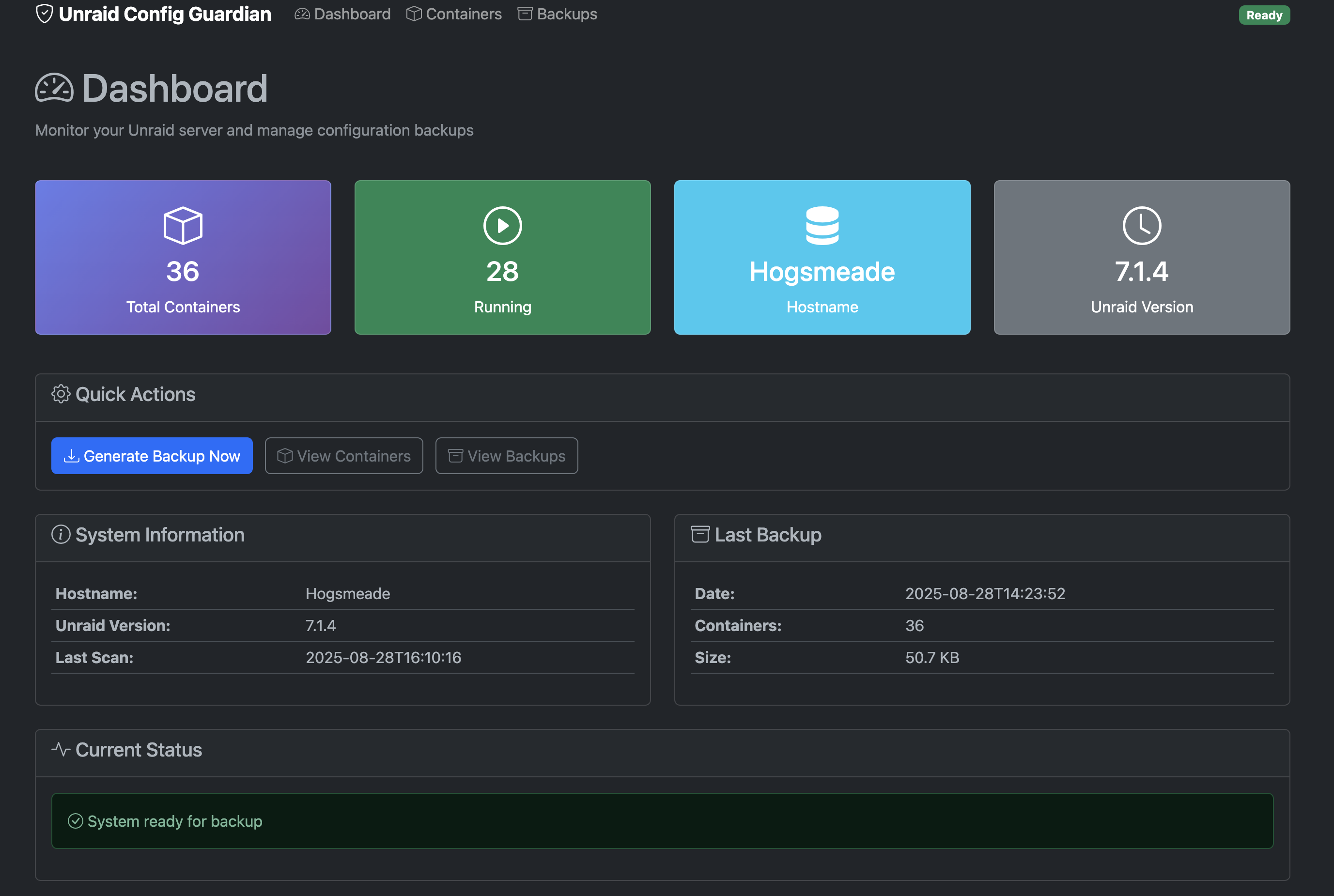Click Last Backup date 2025-08-28T14:23:52
Viewport: 1334px width, 896px height.
(x=985, y=594)
